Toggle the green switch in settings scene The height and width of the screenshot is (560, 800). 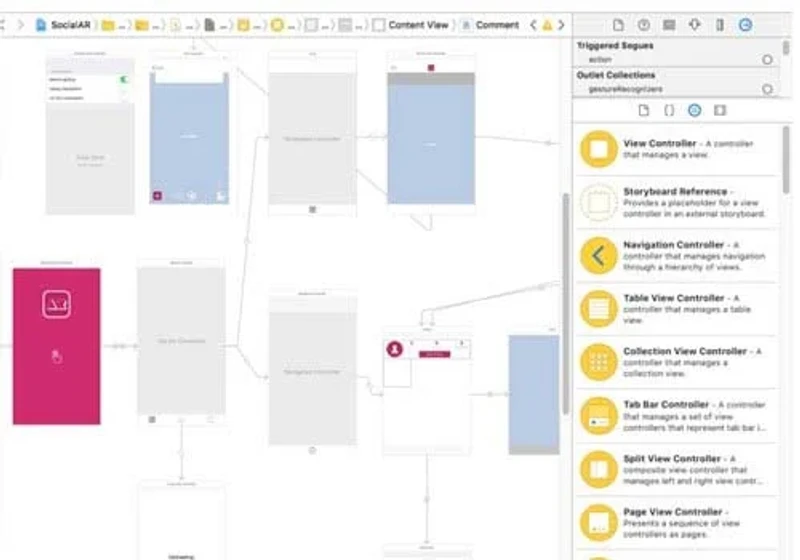click(x=123, y=80)
